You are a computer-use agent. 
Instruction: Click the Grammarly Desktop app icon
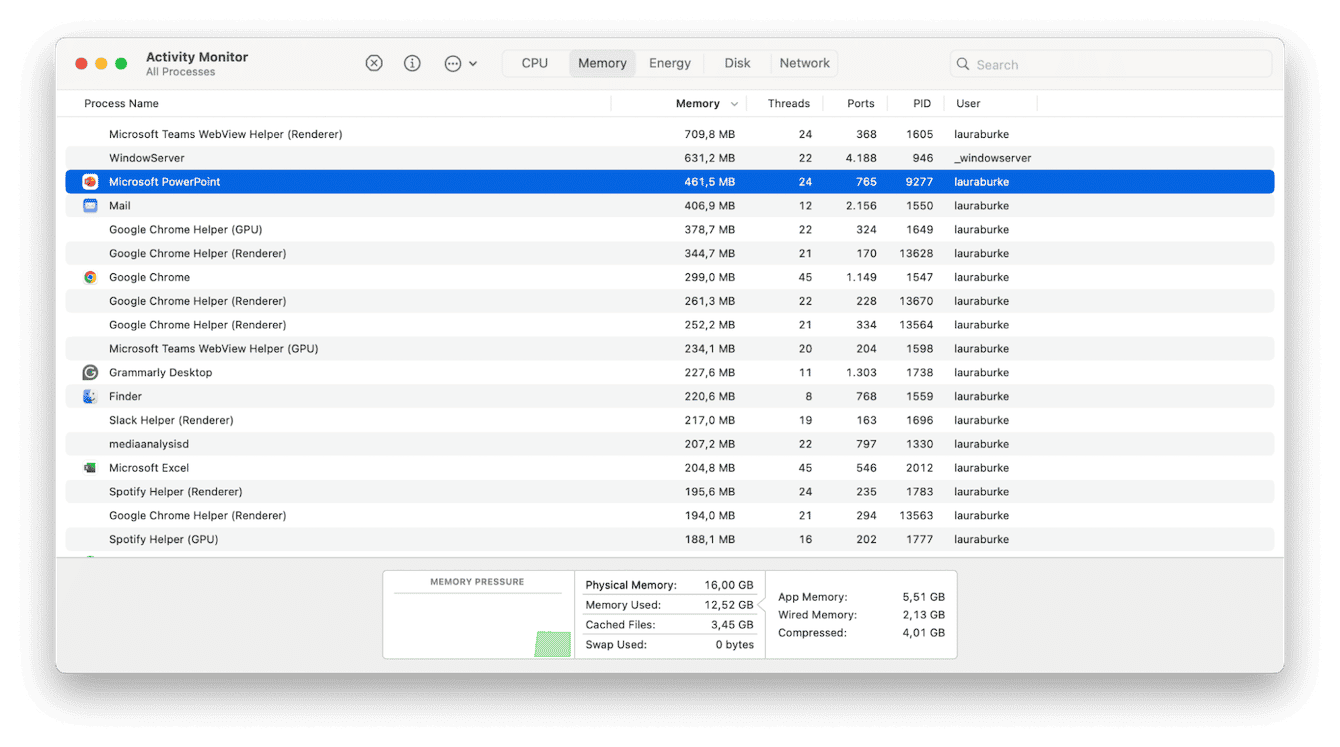pyautogui.click(x=89, y=372)
